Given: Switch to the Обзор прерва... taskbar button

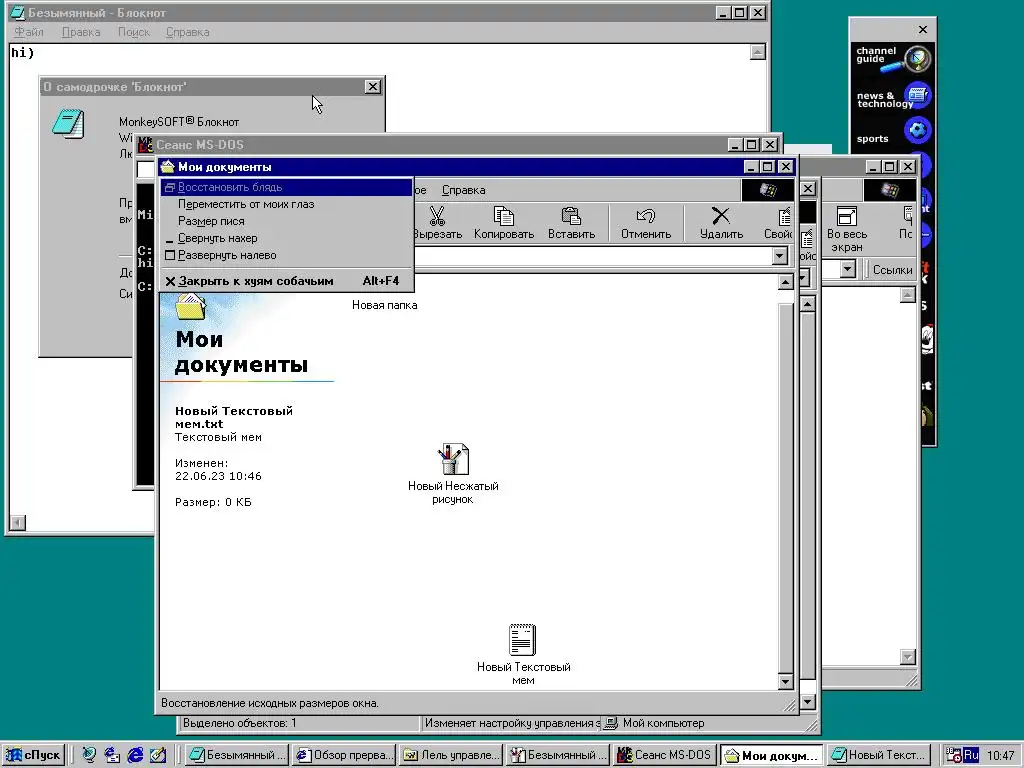Looking at the screenshot, I should [344, 755].
